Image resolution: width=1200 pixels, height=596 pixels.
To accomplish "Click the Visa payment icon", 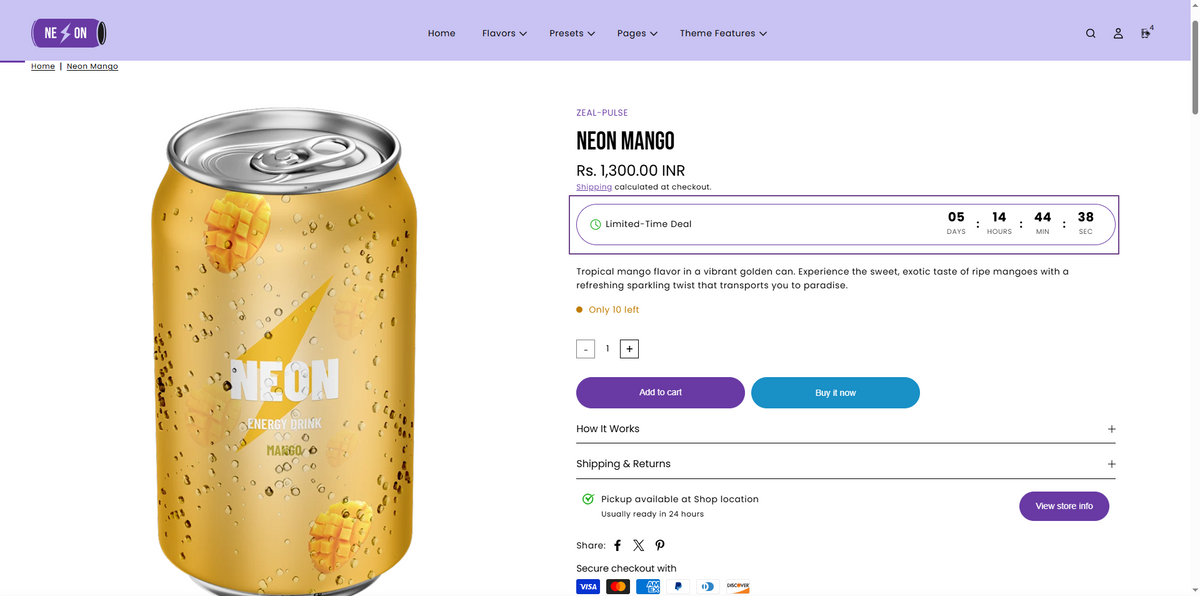I will (588, 586).
